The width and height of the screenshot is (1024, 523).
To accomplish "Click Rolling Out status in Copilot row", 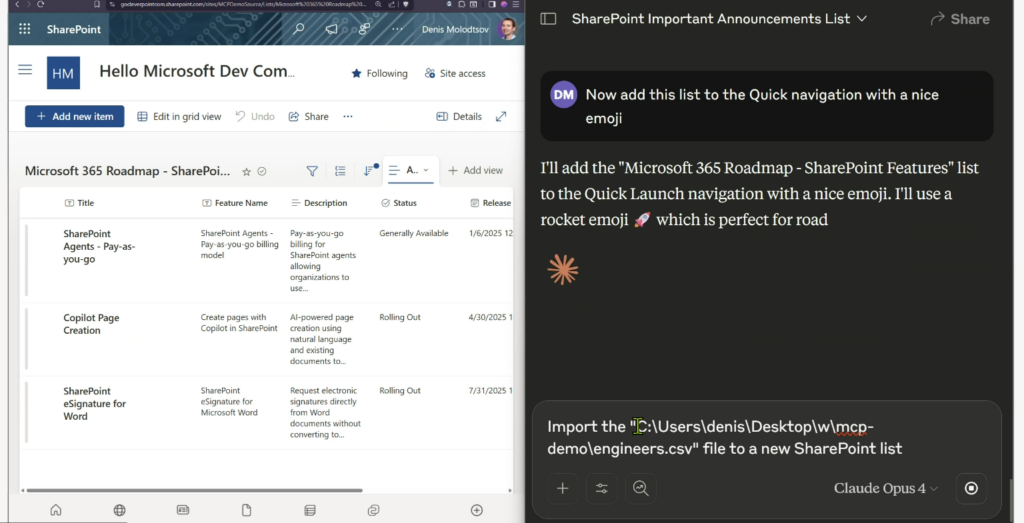I will tap(400, 317).
